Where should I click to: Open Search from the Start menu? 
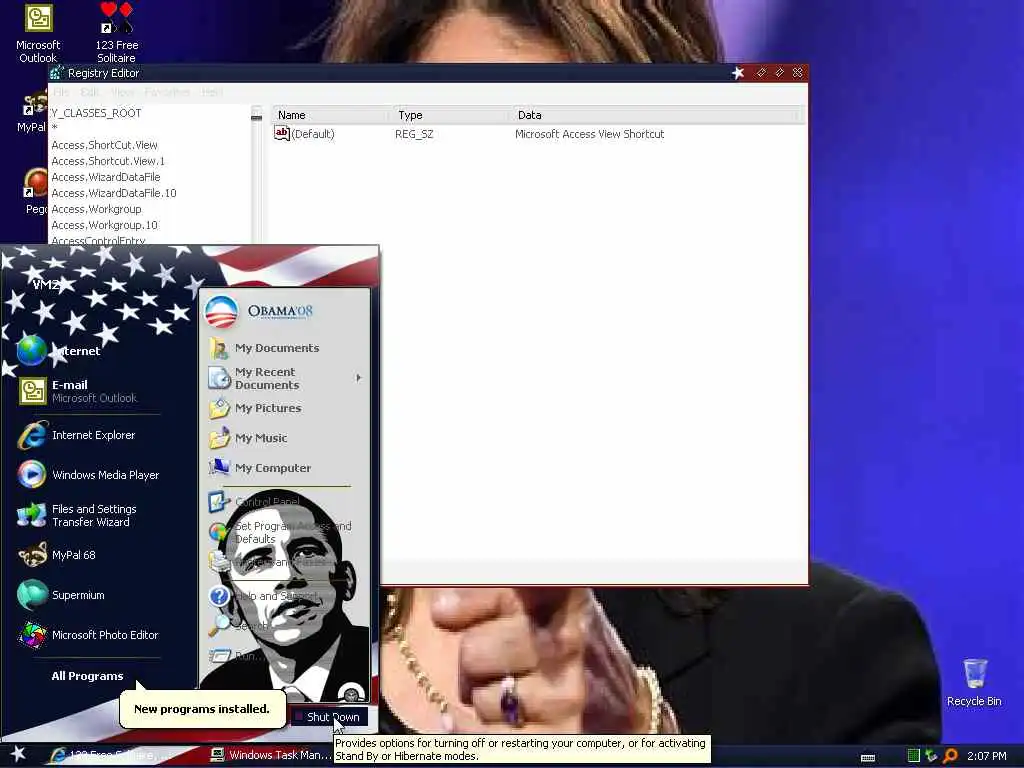[x=240, y=625]
